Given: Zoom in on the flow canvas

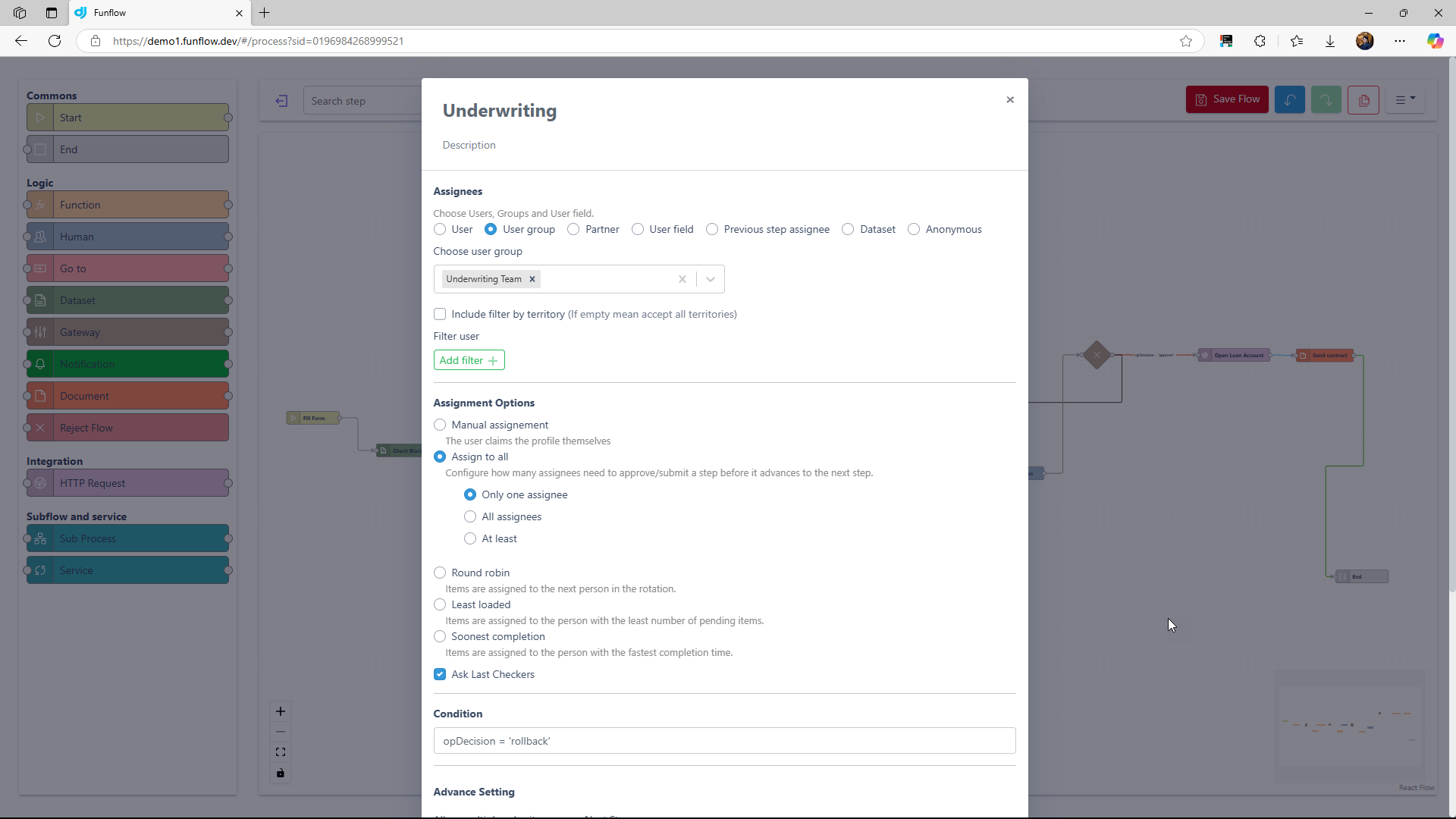Looking at the screenshot, I should pos(281,711).
